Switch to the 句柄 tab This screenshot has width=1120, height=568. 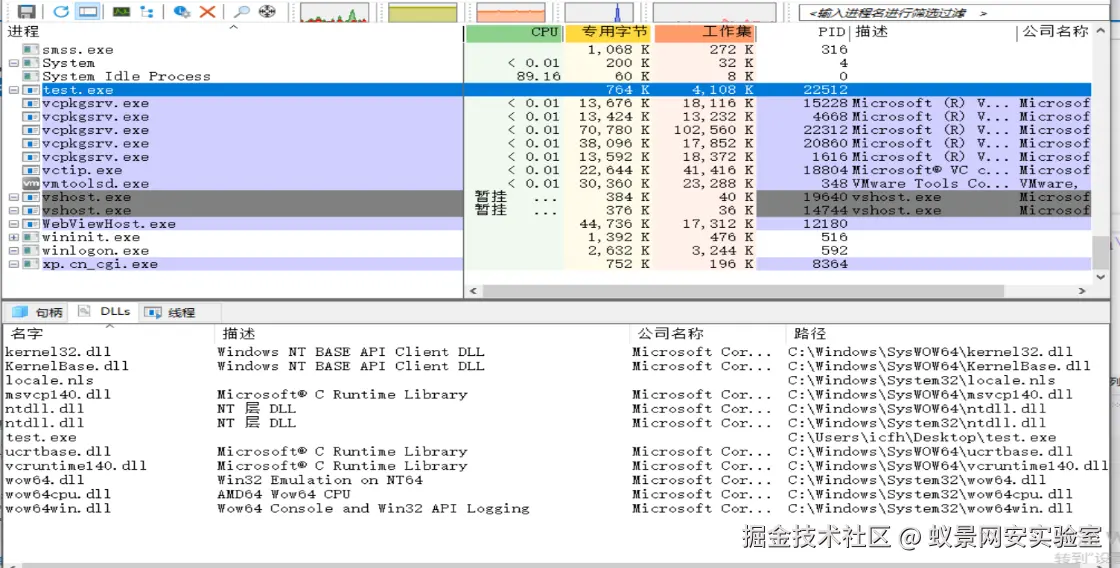[x=37, y=312]
